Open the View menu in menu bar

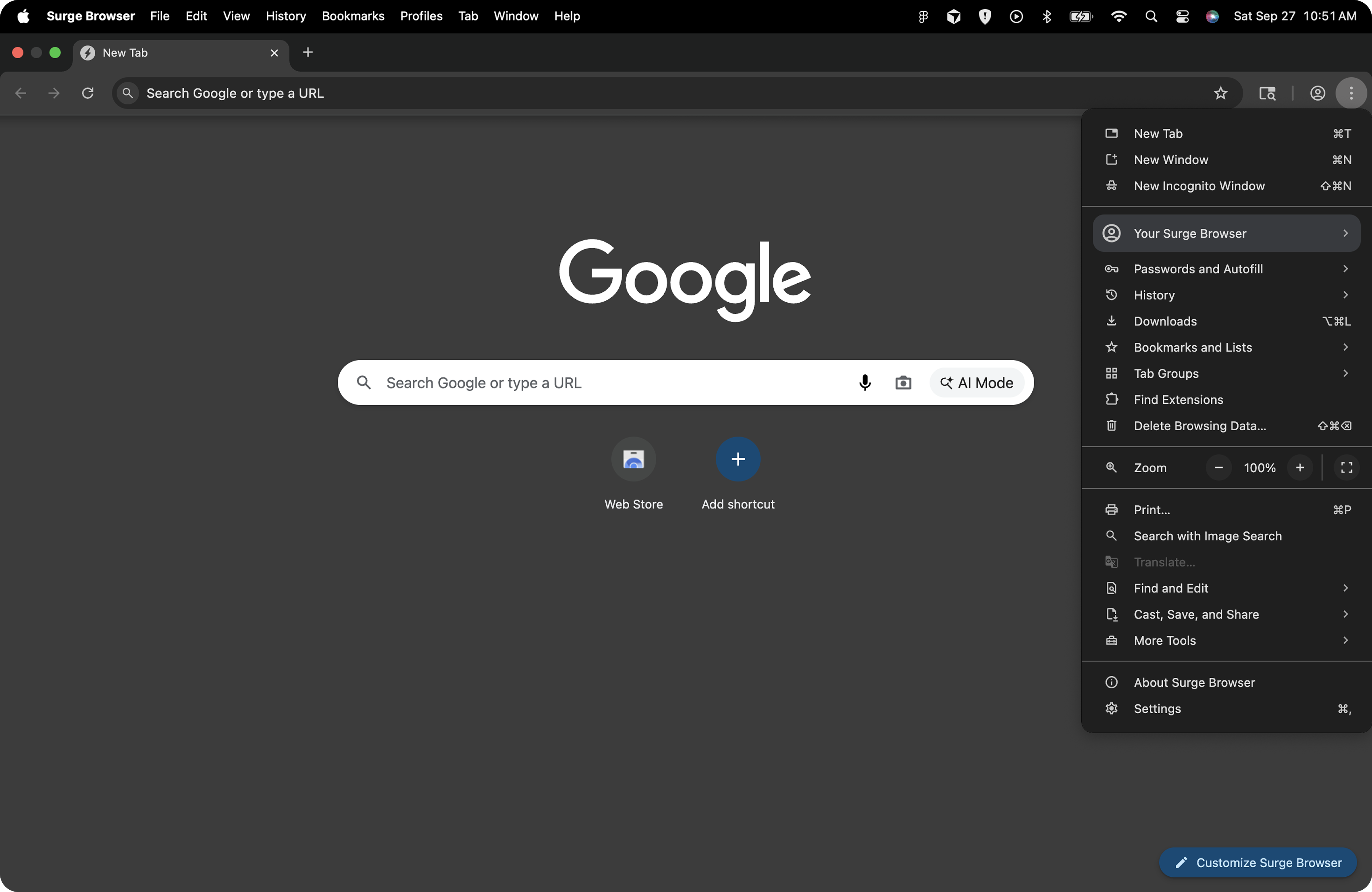(x=236, y=16)
